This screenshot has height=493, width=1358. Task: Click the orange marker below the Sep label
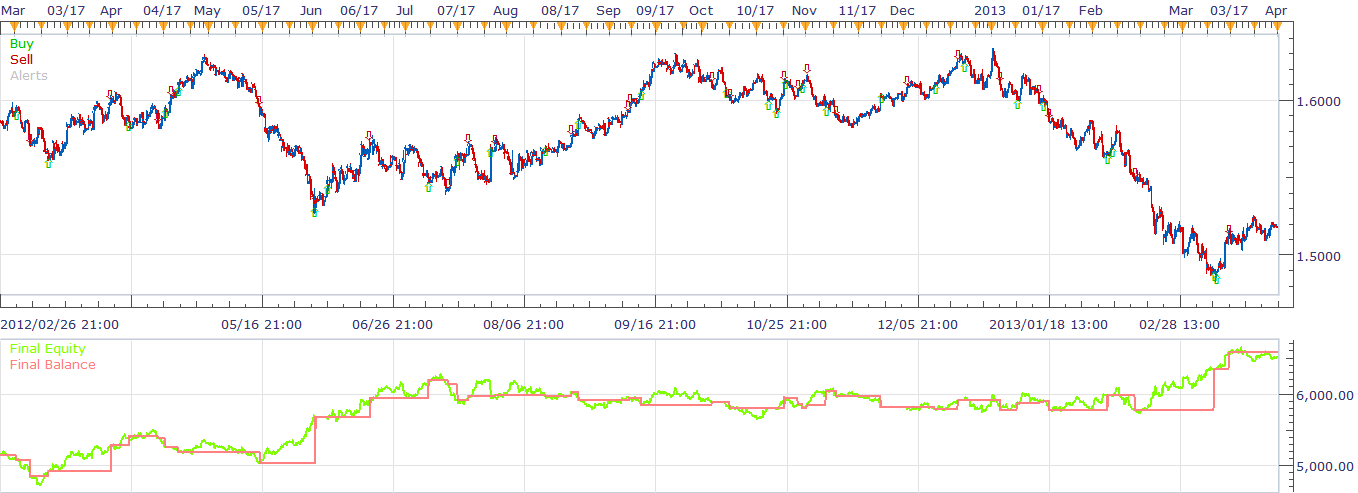click(608, 25)
